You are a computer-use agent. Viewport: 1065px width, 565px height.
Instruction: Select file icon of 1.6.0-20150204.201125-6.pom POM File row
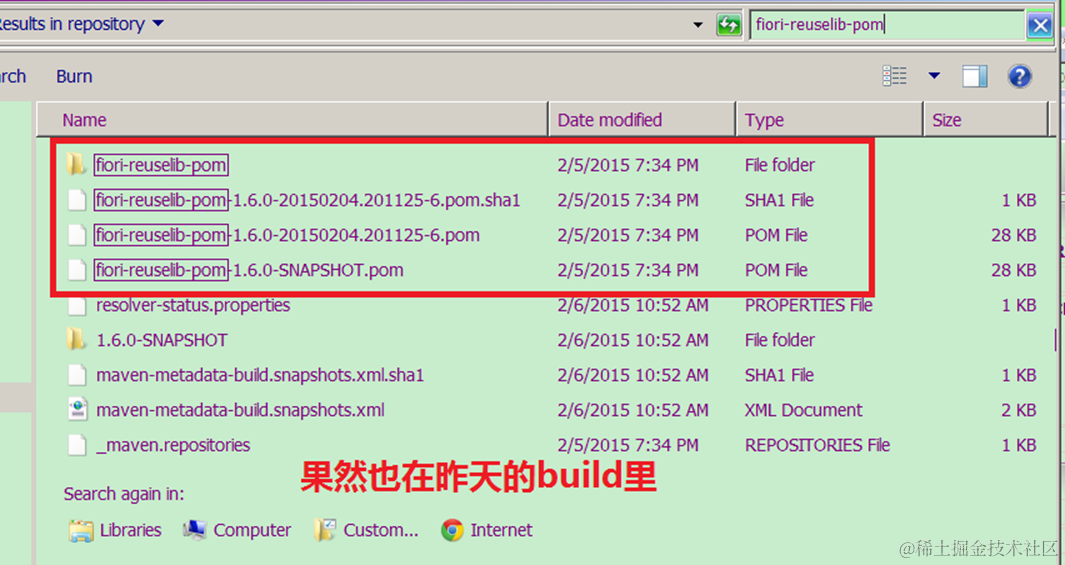point(77,235)
